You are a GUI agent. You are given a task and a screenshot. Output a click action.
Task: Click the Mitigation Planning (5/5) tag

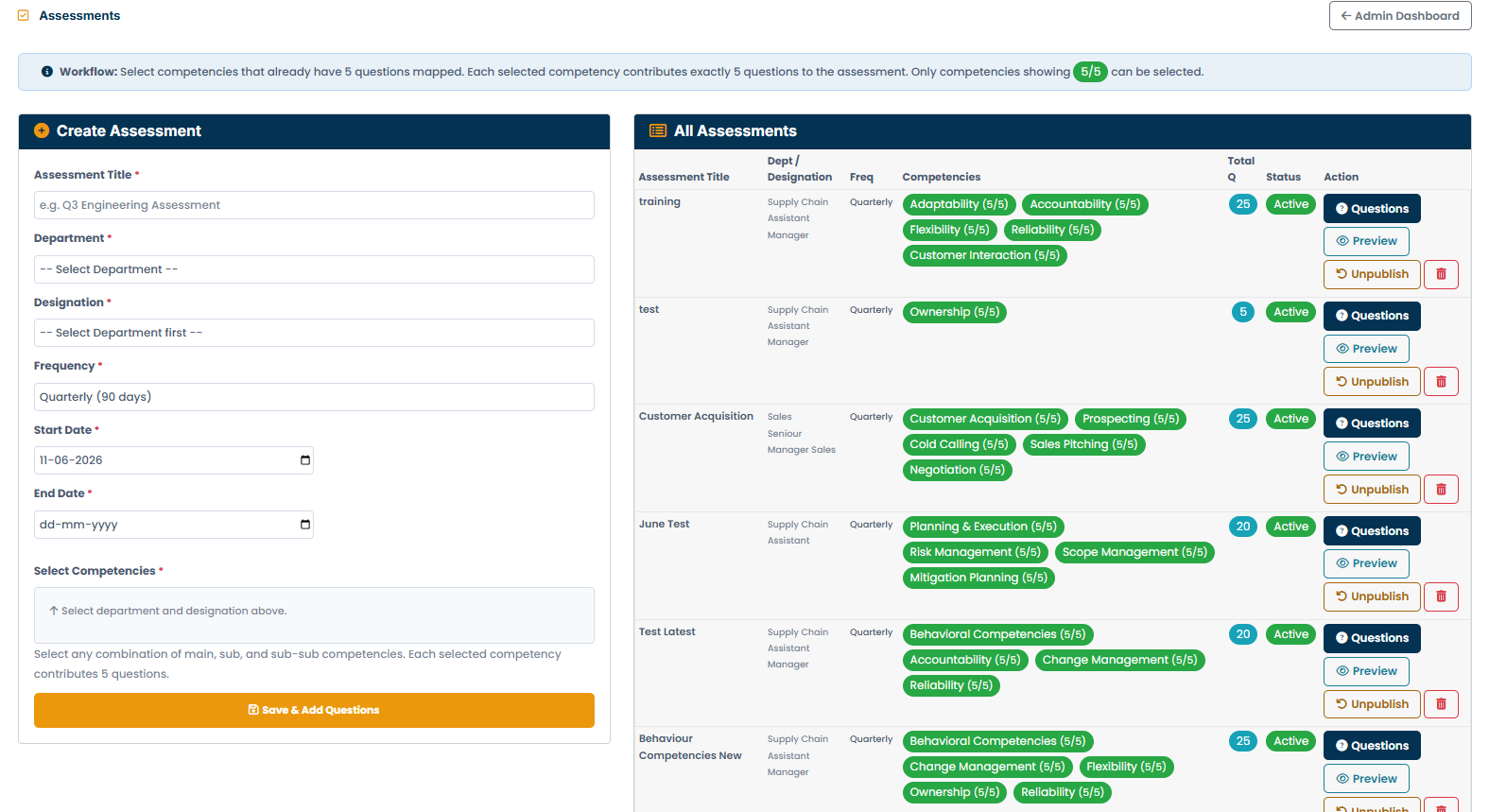click(978, 578)
